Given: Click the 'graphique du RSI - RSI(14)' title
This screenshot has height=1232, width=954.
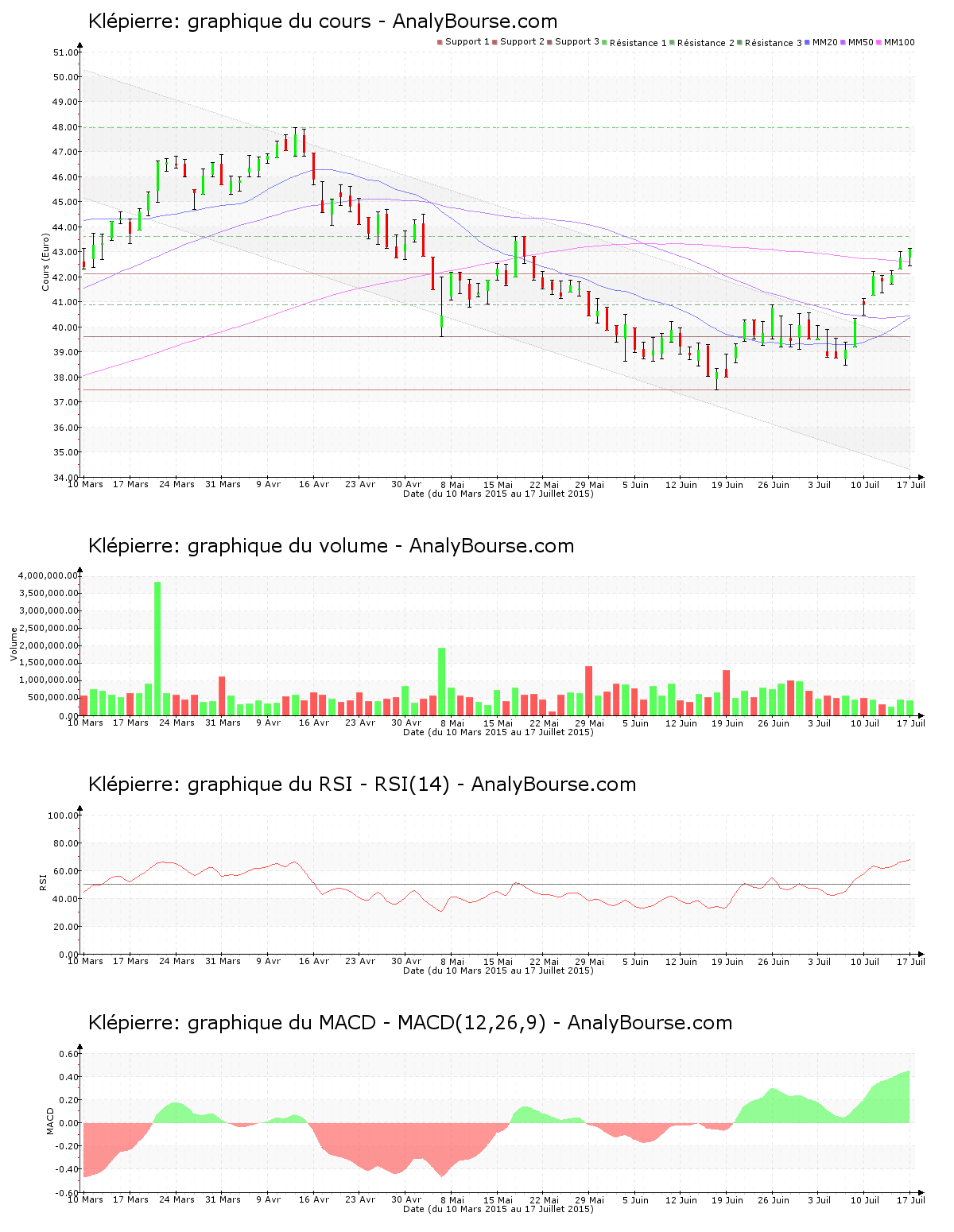Looking at the screenshot, I should coord(319,785).
